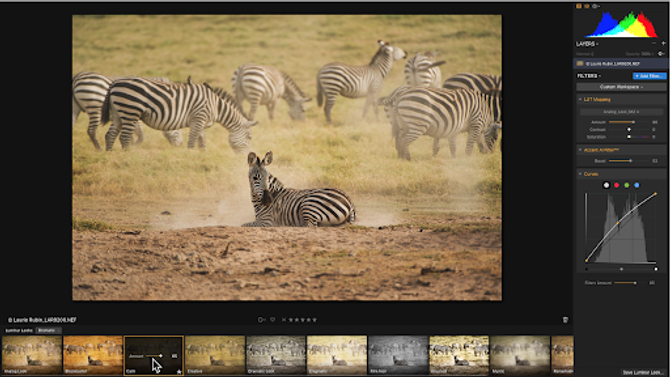Click the curve's top-right white point
The width and height of the screenshot is (670, 377).
(656, 194)
